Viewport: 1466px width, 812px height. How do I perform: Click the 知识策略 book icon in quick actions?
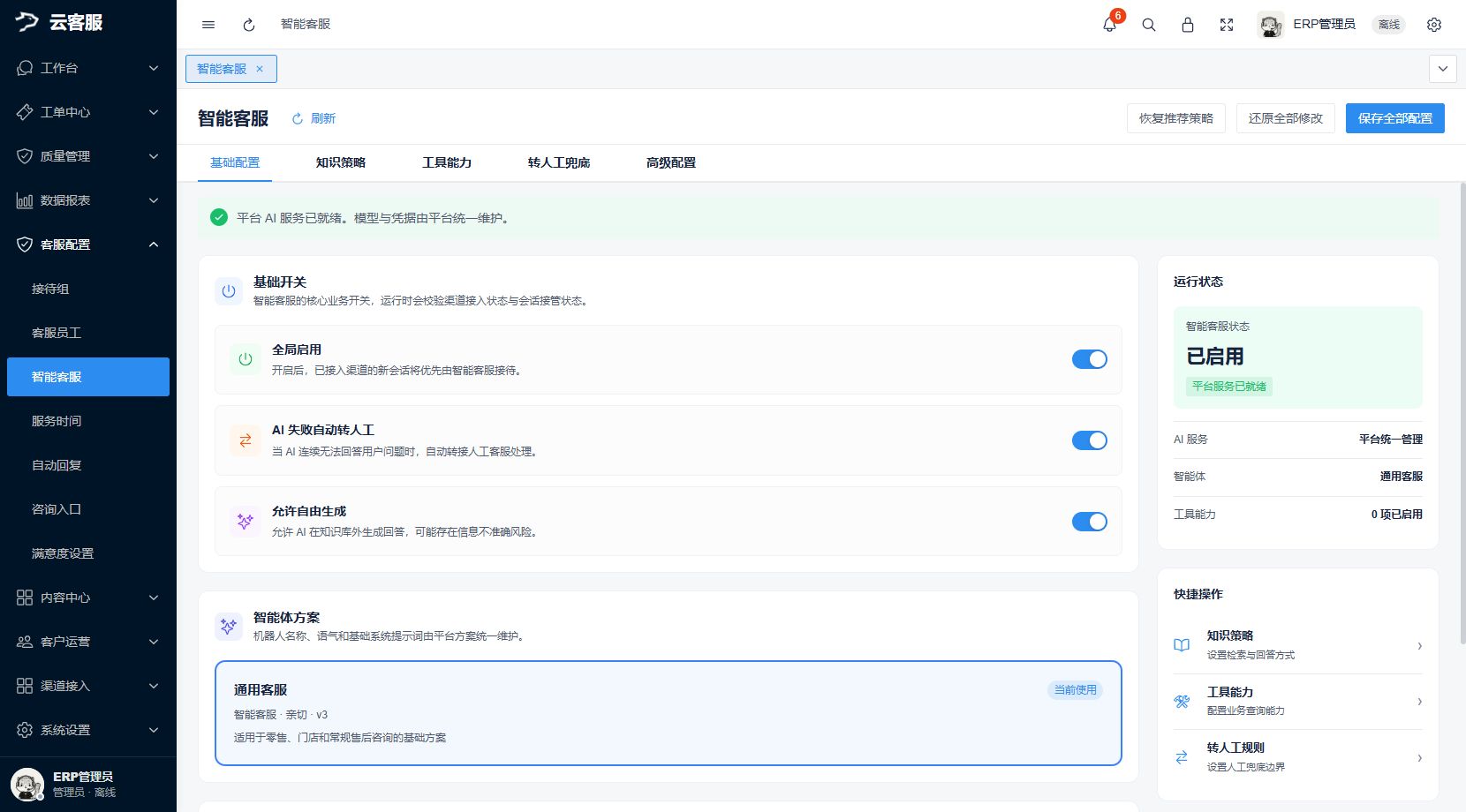(x=1182, y=645)
